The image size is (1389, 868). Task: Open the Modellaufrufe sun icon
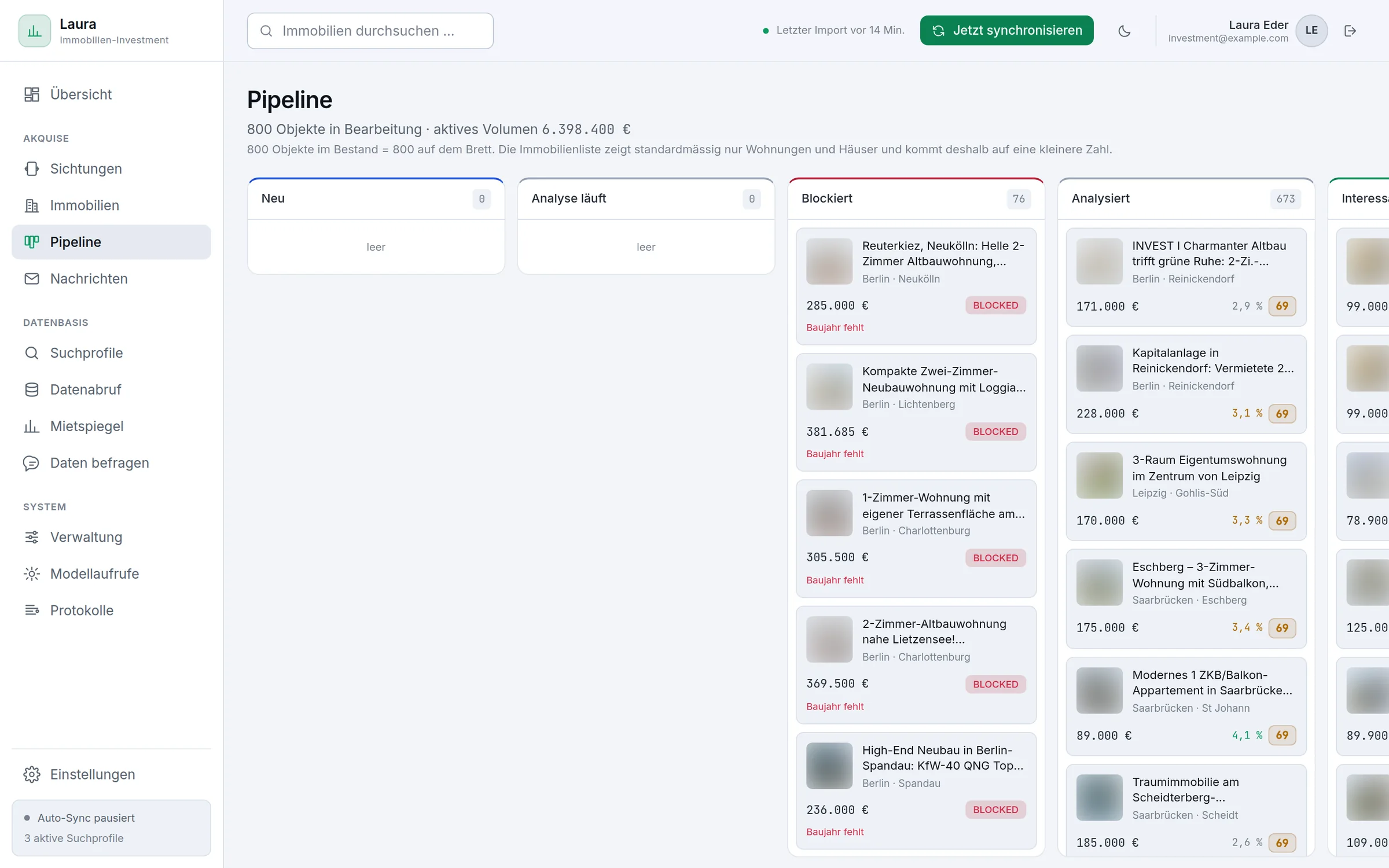tap(32, 573)
